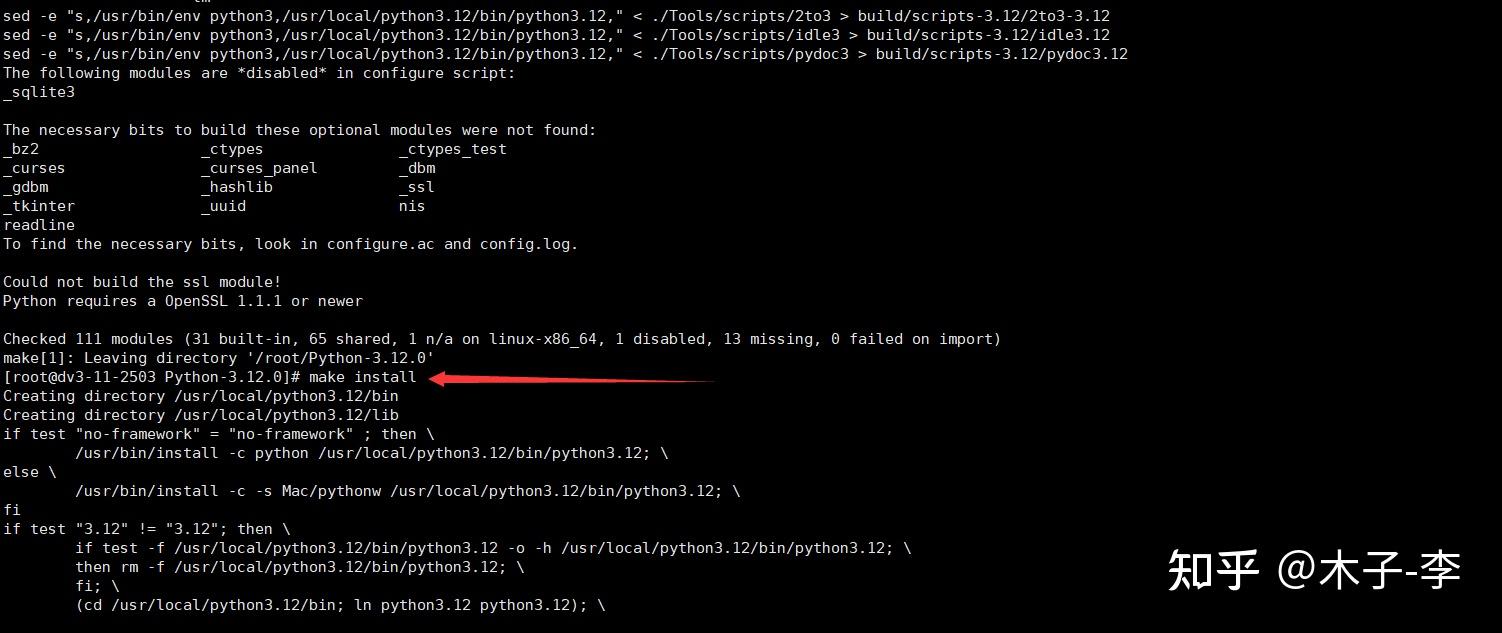Click the _sqlite3 disabled module line
Image resolution: width=1502 pixels, height=633 pixels.
pyautogui.click(x=39, y=92)
